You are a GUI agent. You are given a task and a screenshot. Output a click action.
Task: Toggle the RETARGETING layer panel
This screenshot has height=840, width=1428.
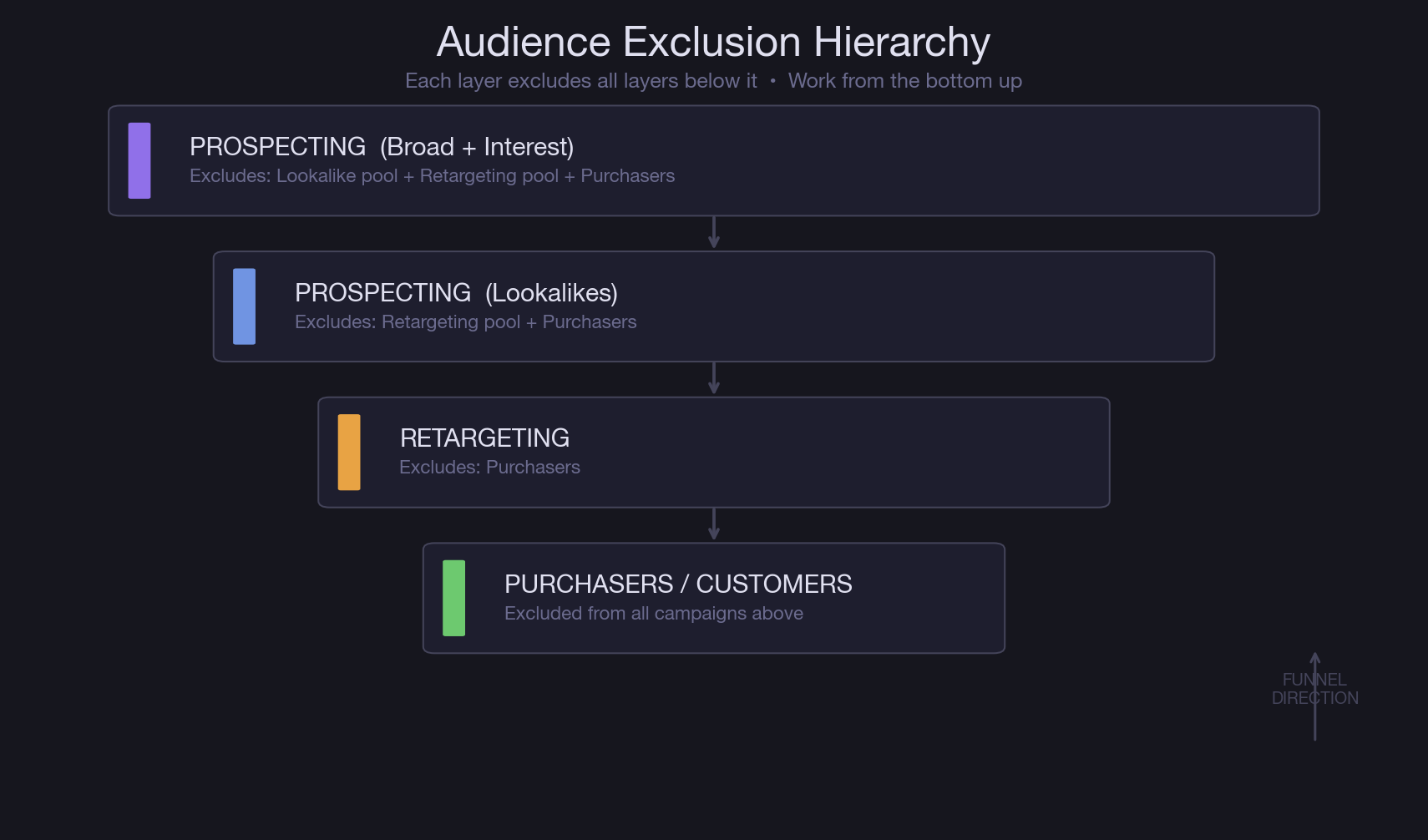714,452
